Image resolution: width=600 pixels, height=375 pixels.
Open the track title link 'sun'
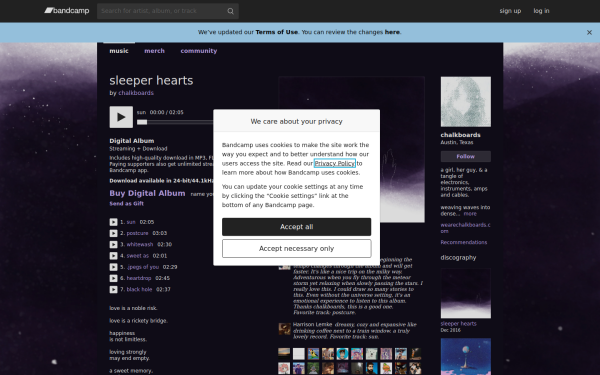pos(131,222)
